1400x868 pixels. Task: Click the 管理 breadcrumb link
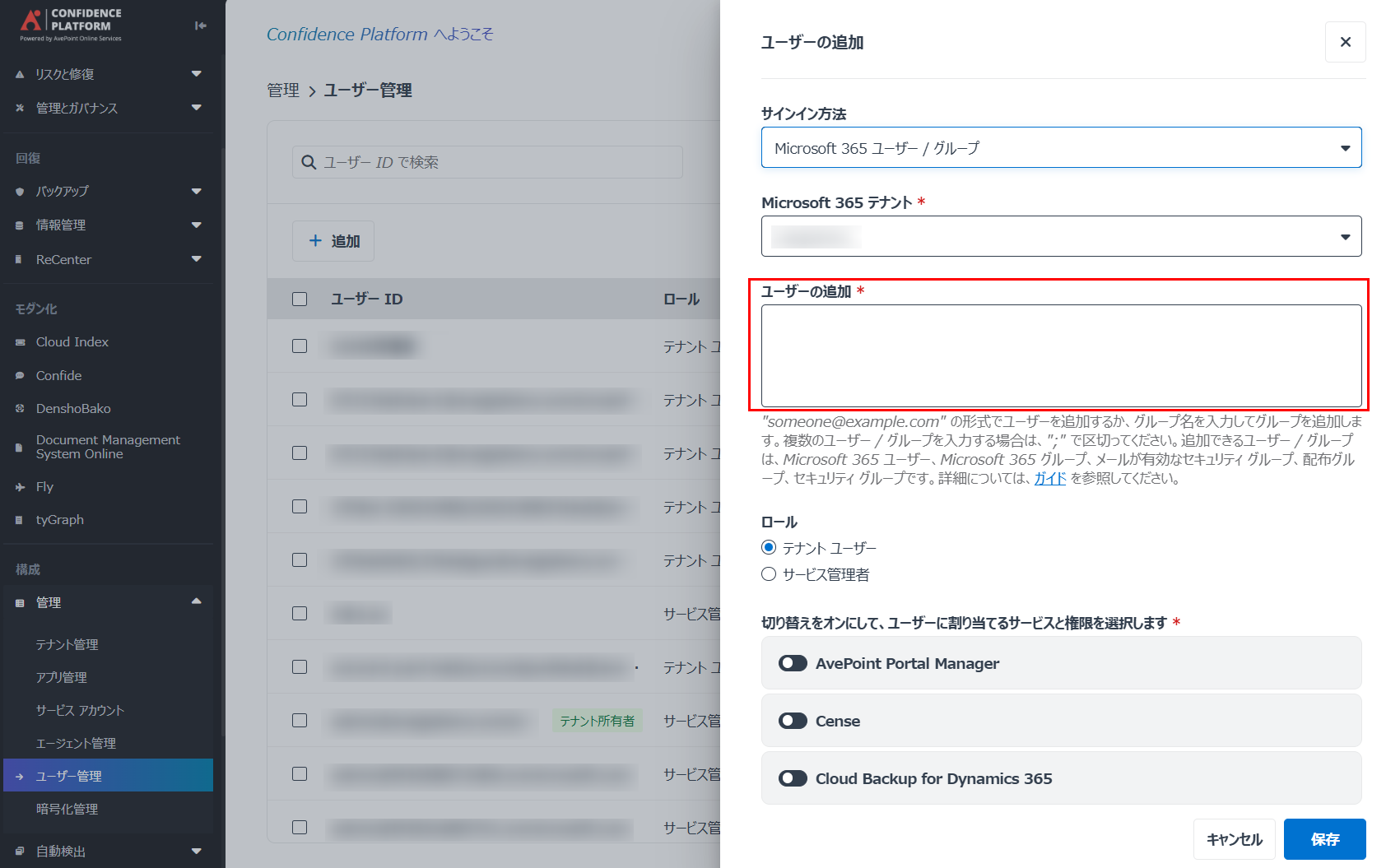tap(283, 91)
